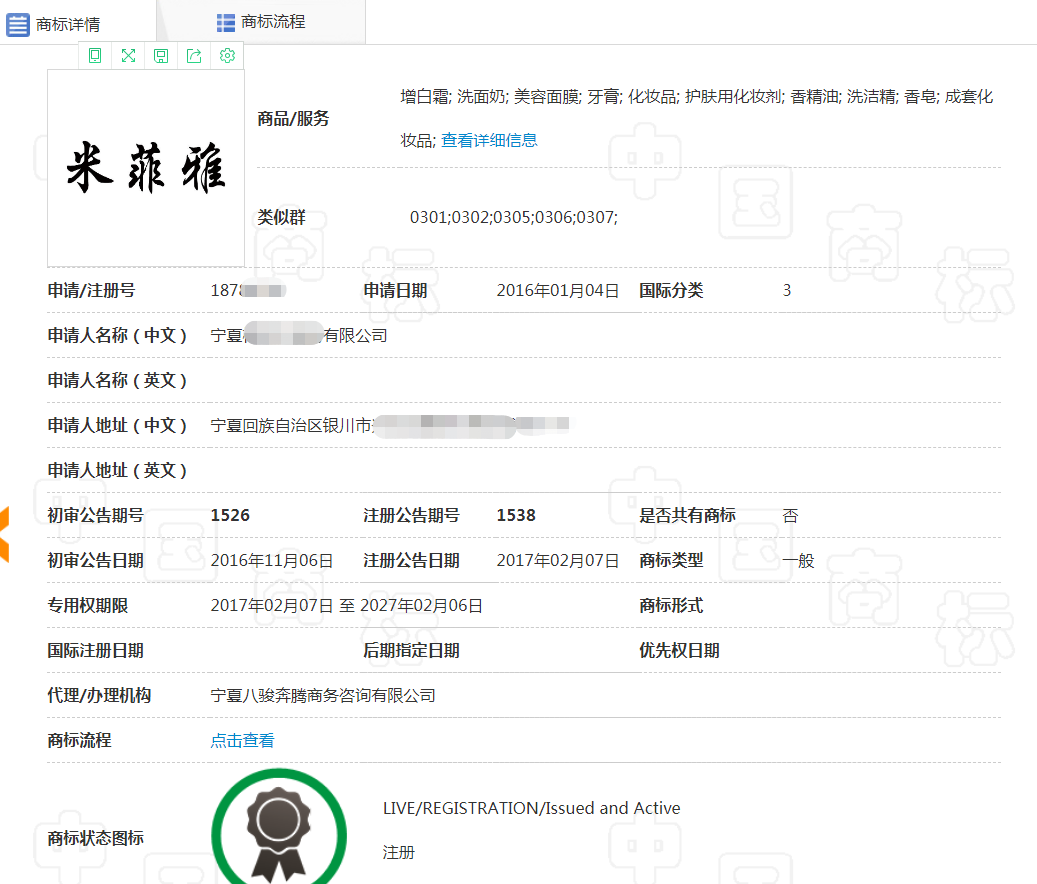This screenshot has width=1037, height=884.
Task: Click the LIVE/REGISTRATION status text
Action: point(531,809)
